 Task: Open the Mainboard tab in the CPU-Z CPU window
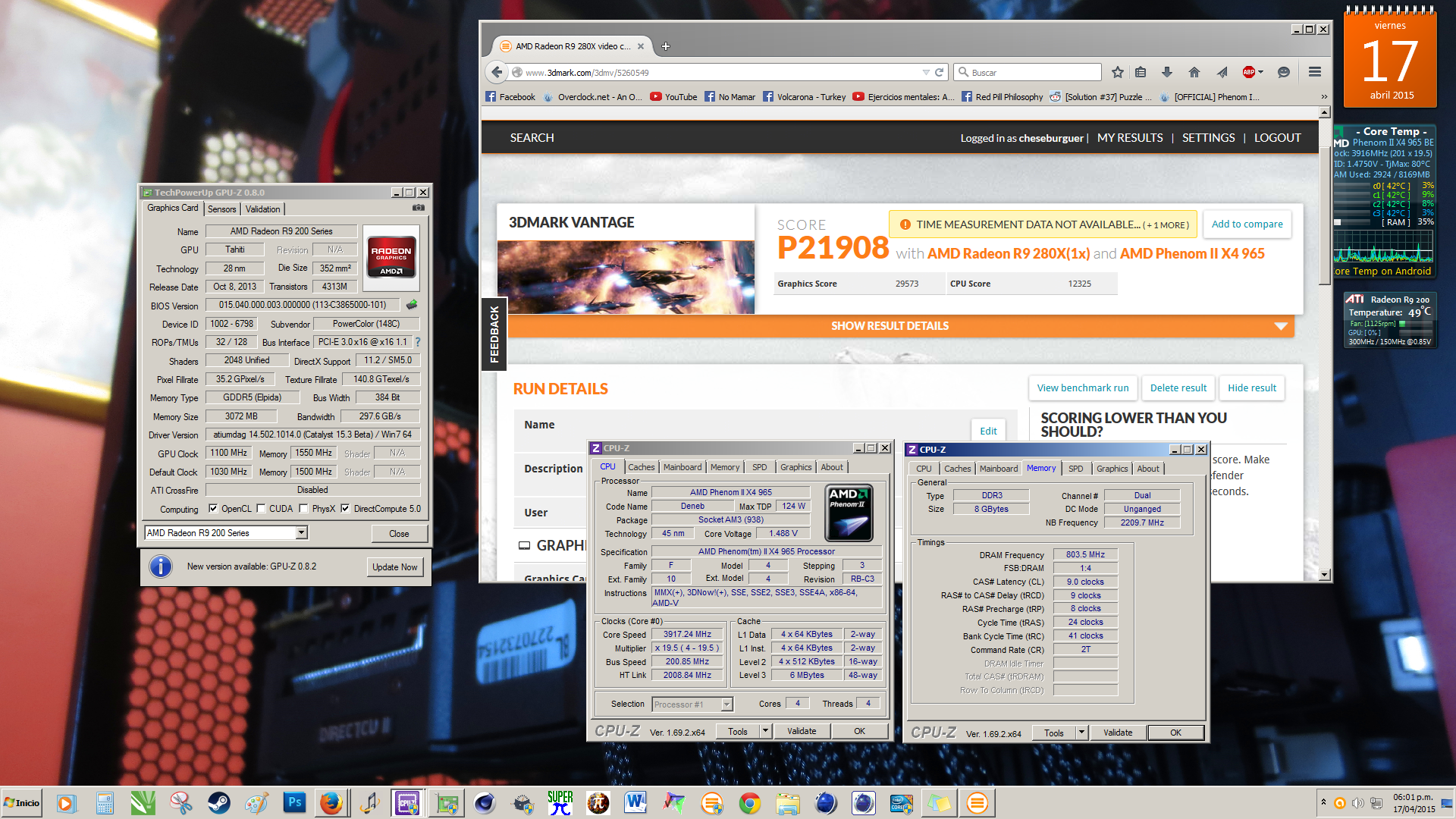point(682,467)
